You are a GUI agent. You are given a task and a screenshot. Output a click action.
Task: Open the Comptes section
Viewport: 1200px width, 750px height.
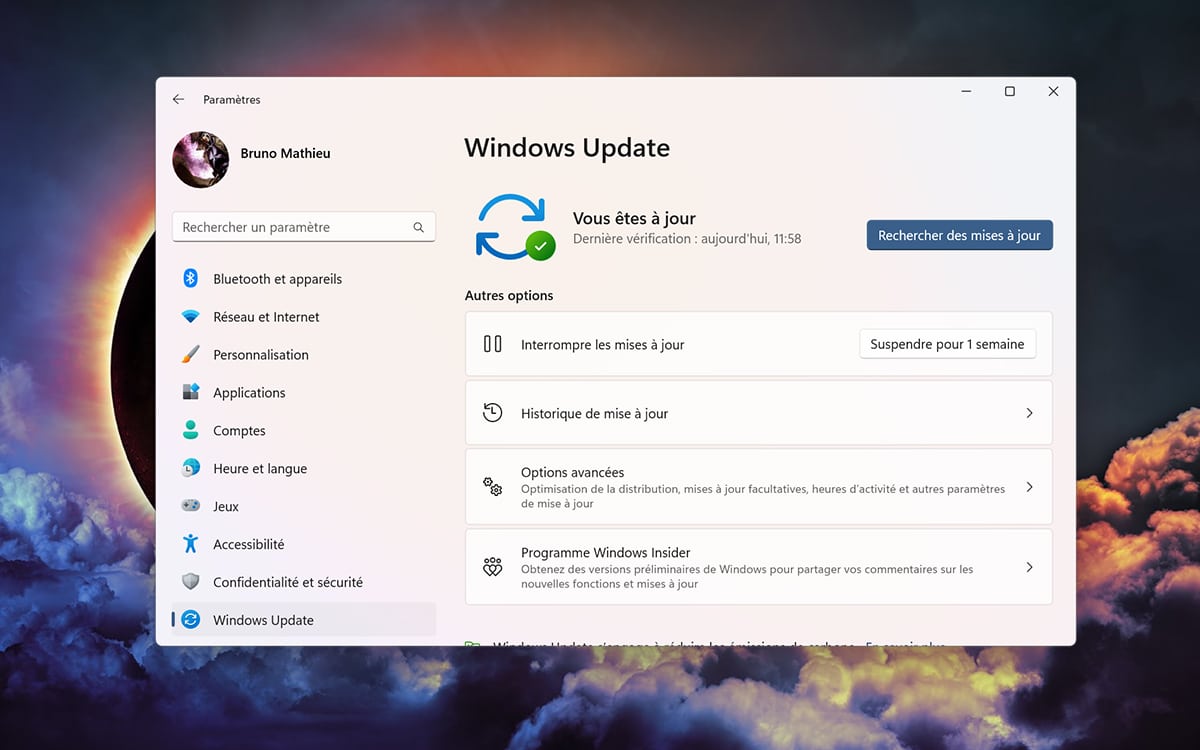coord(304,431)
